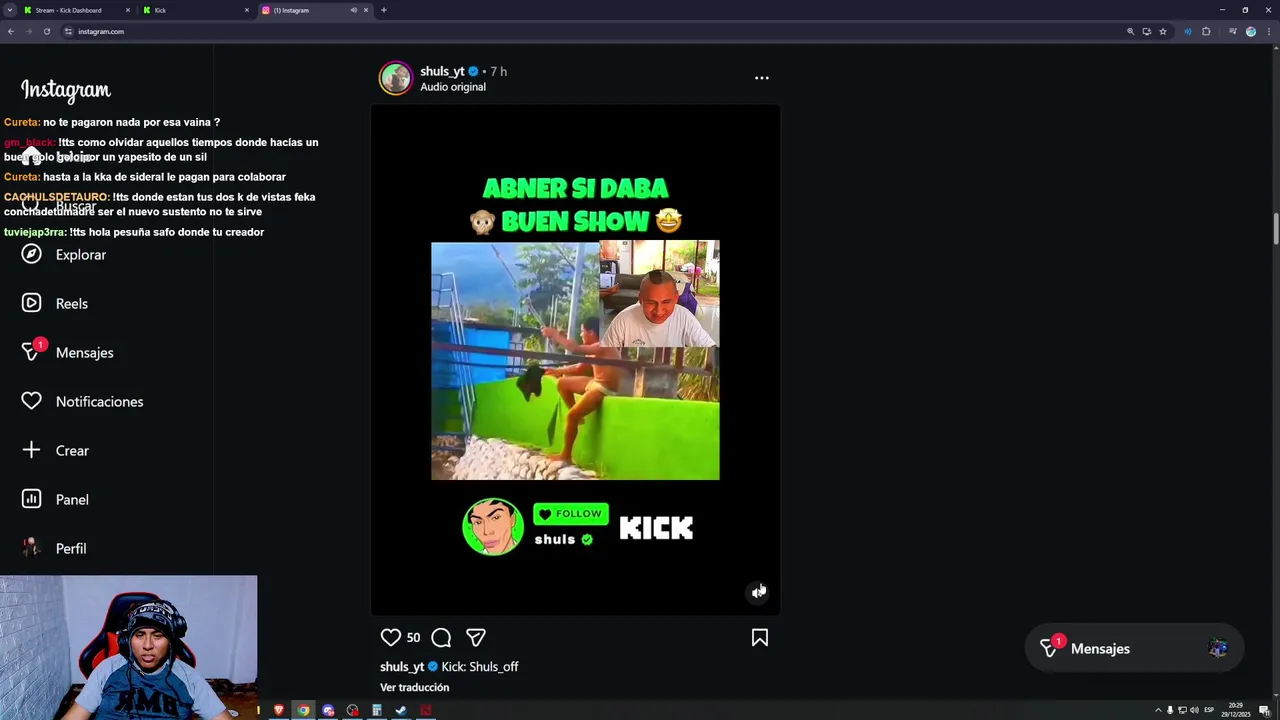Open the like count 50
Viewport: 1280px width, 720px height.
tap(413, 637)
